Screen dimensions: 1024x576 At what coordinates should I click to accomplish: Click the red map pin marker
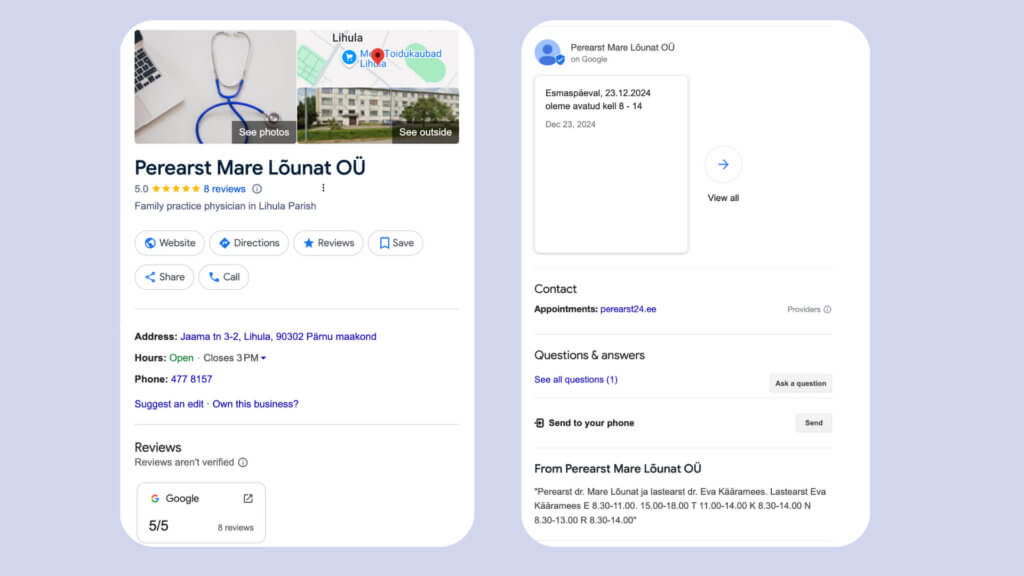(377, 56)
